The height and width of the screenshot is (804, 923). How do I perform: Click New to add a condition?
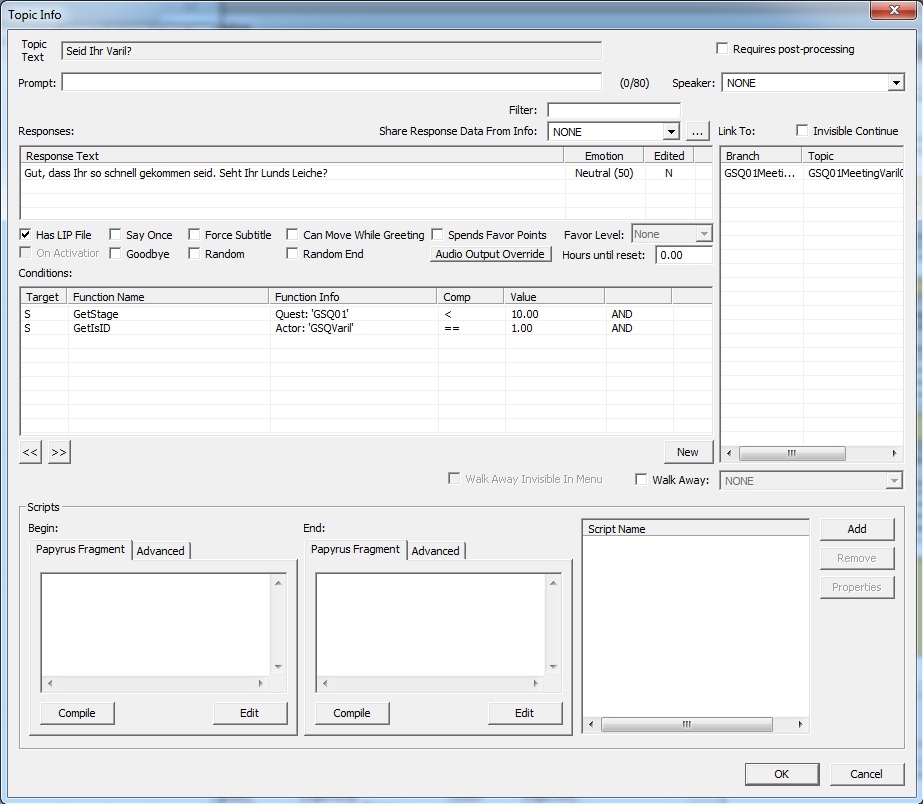[x=687, y=452]
